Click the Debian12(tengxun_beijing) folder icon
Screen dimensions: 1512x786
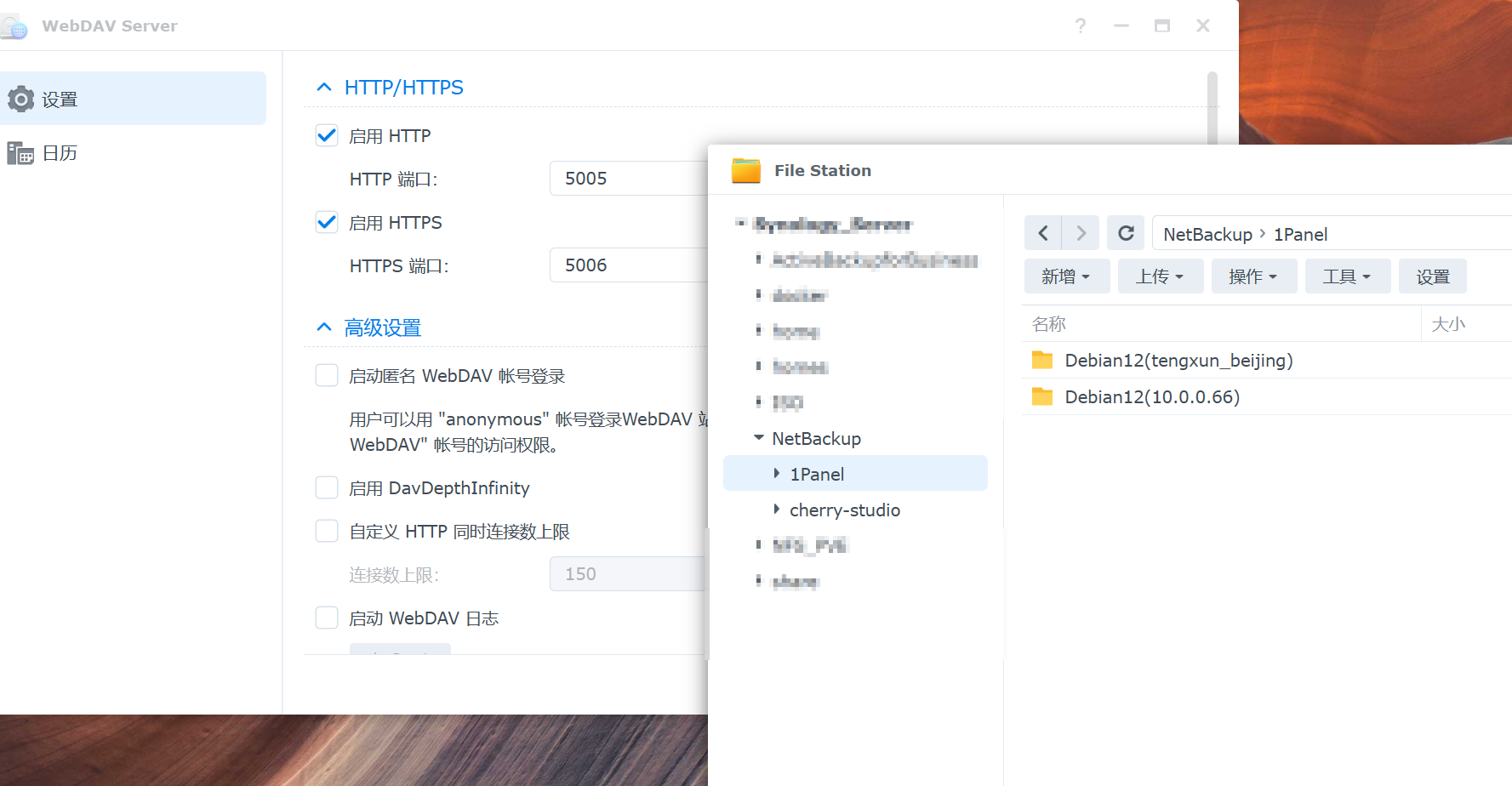1042,360
